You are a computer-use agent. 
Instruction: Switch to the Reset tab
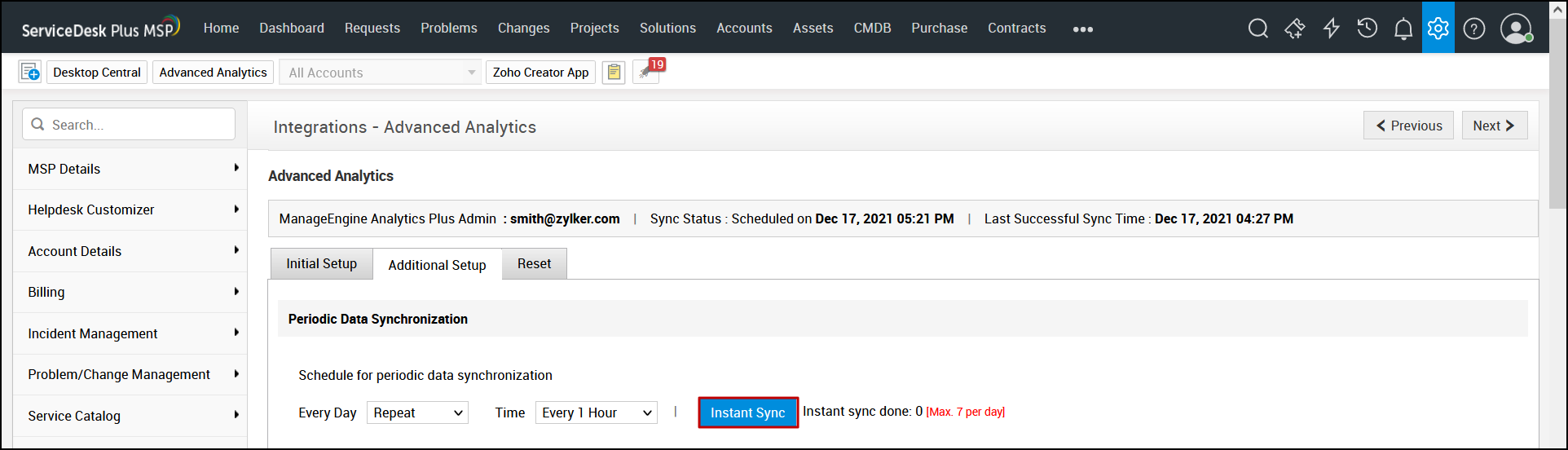[534, 263]
